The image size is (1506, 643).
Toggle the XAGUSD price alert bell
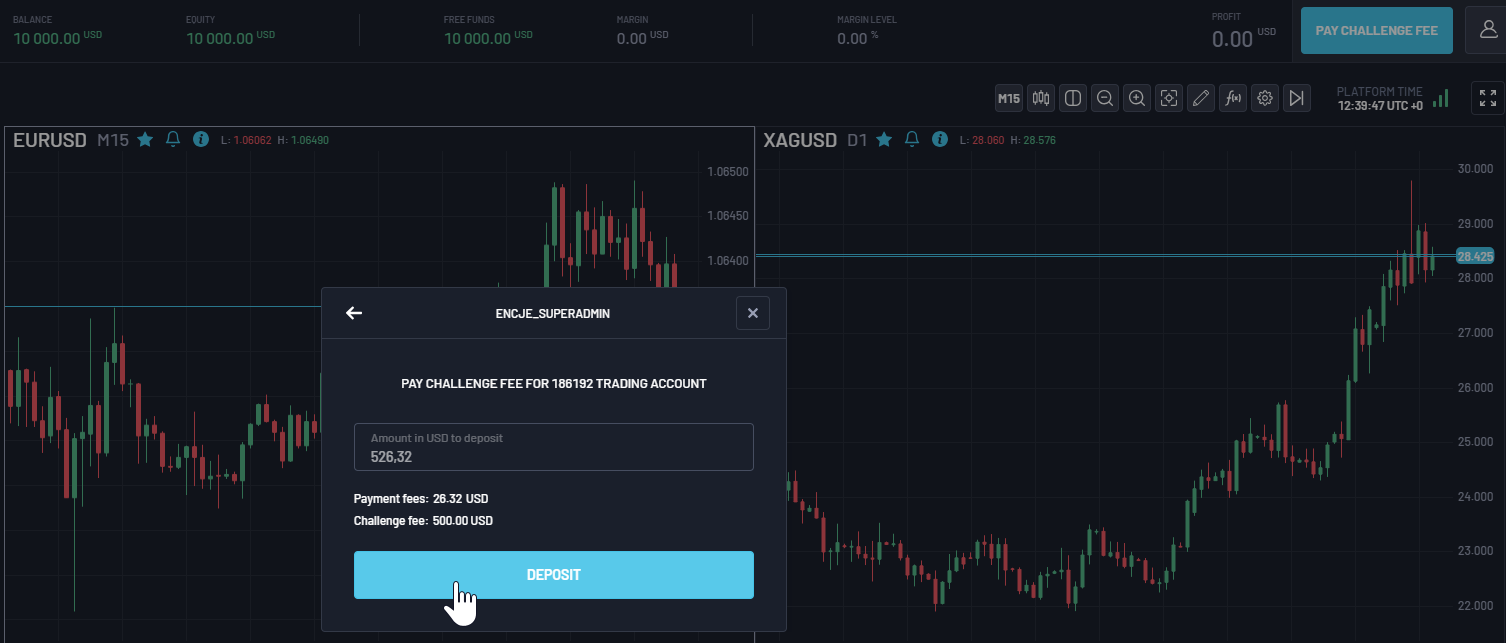coord(911,139)
